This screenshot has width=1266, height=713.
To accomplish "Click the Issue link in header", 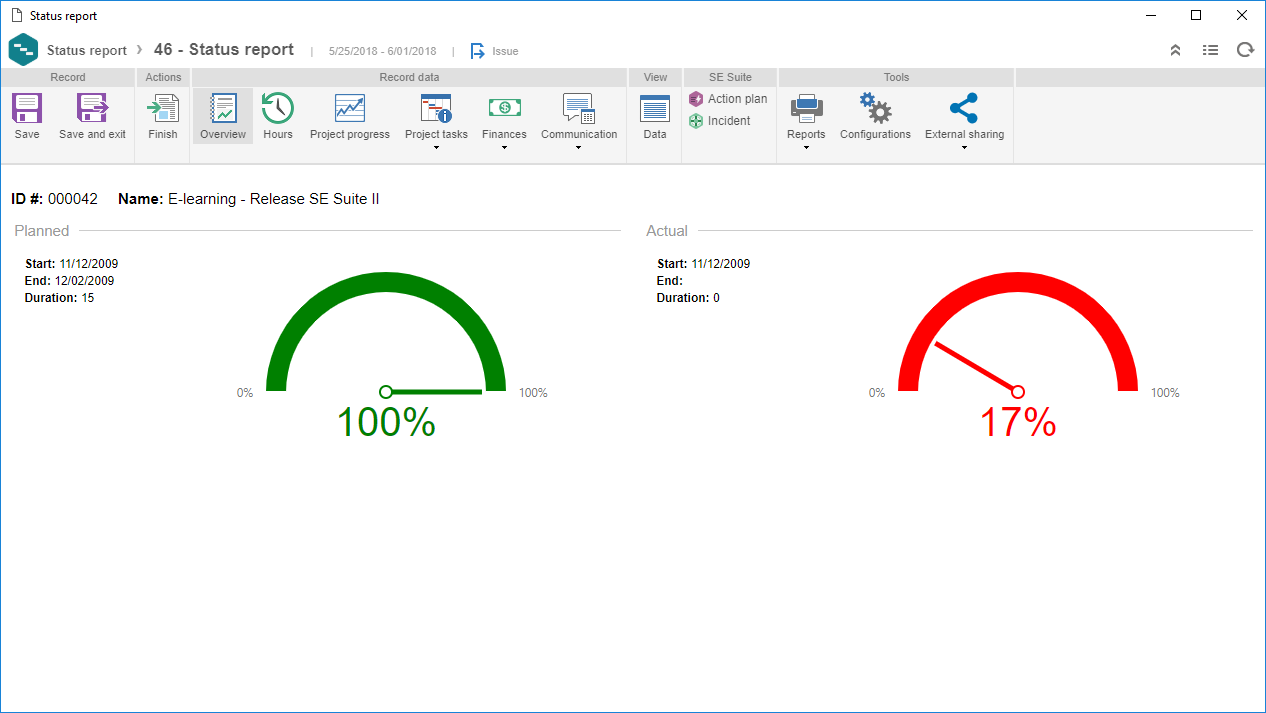I will click(505, 51).
